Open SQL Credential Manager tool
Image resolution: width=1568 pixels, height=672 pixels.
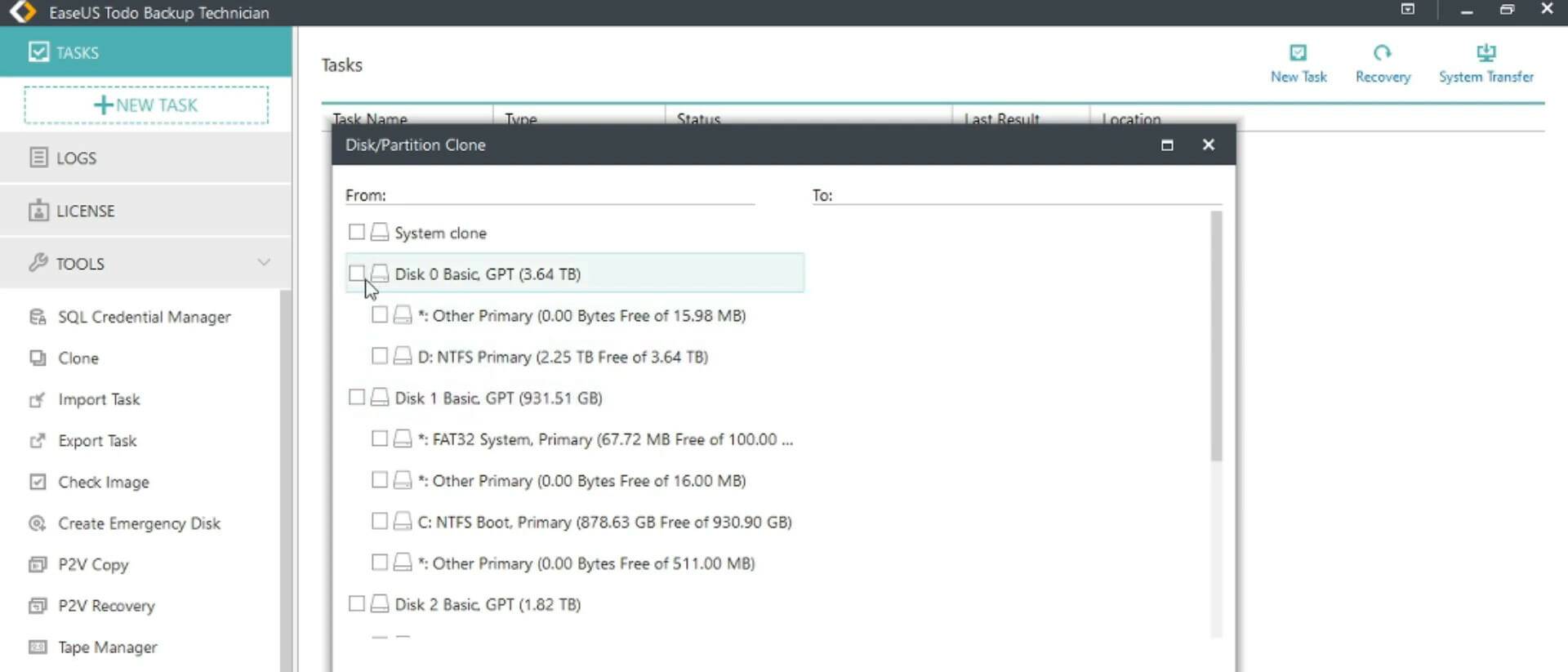144,317
